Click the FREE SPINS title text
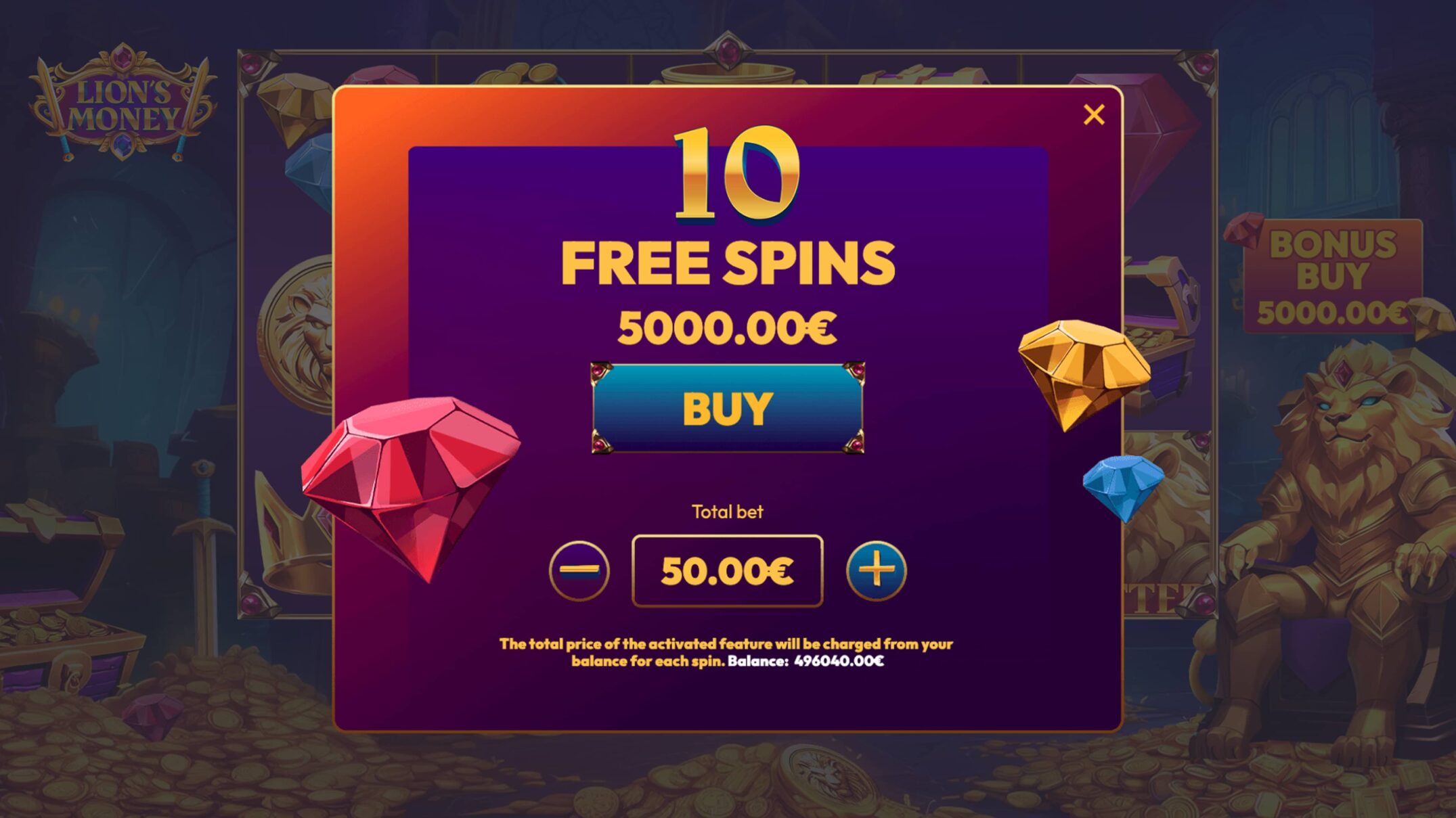The width and height of the screenshot is (1456, 818). [x=728, y=263]
